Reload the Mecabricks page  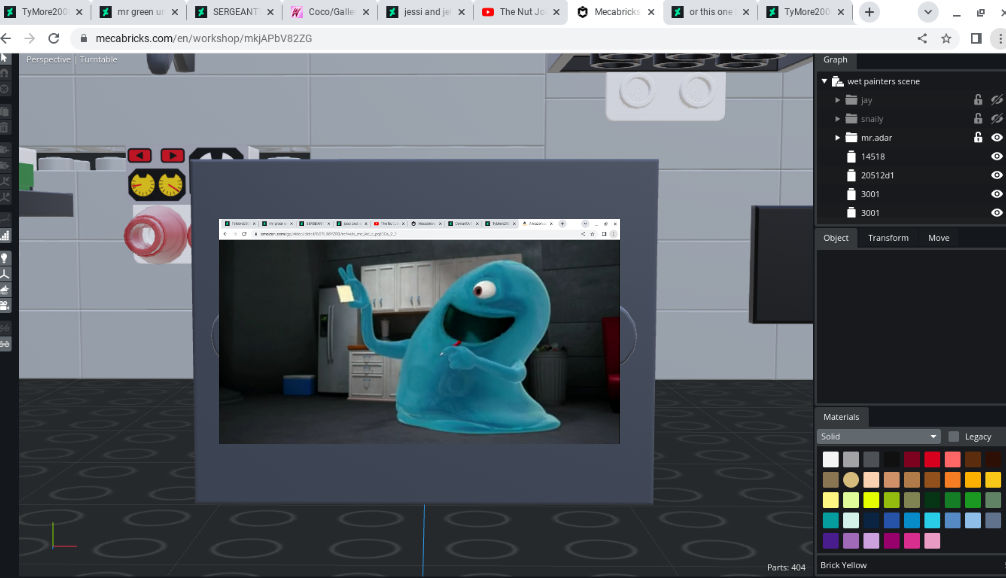[54, 38]
